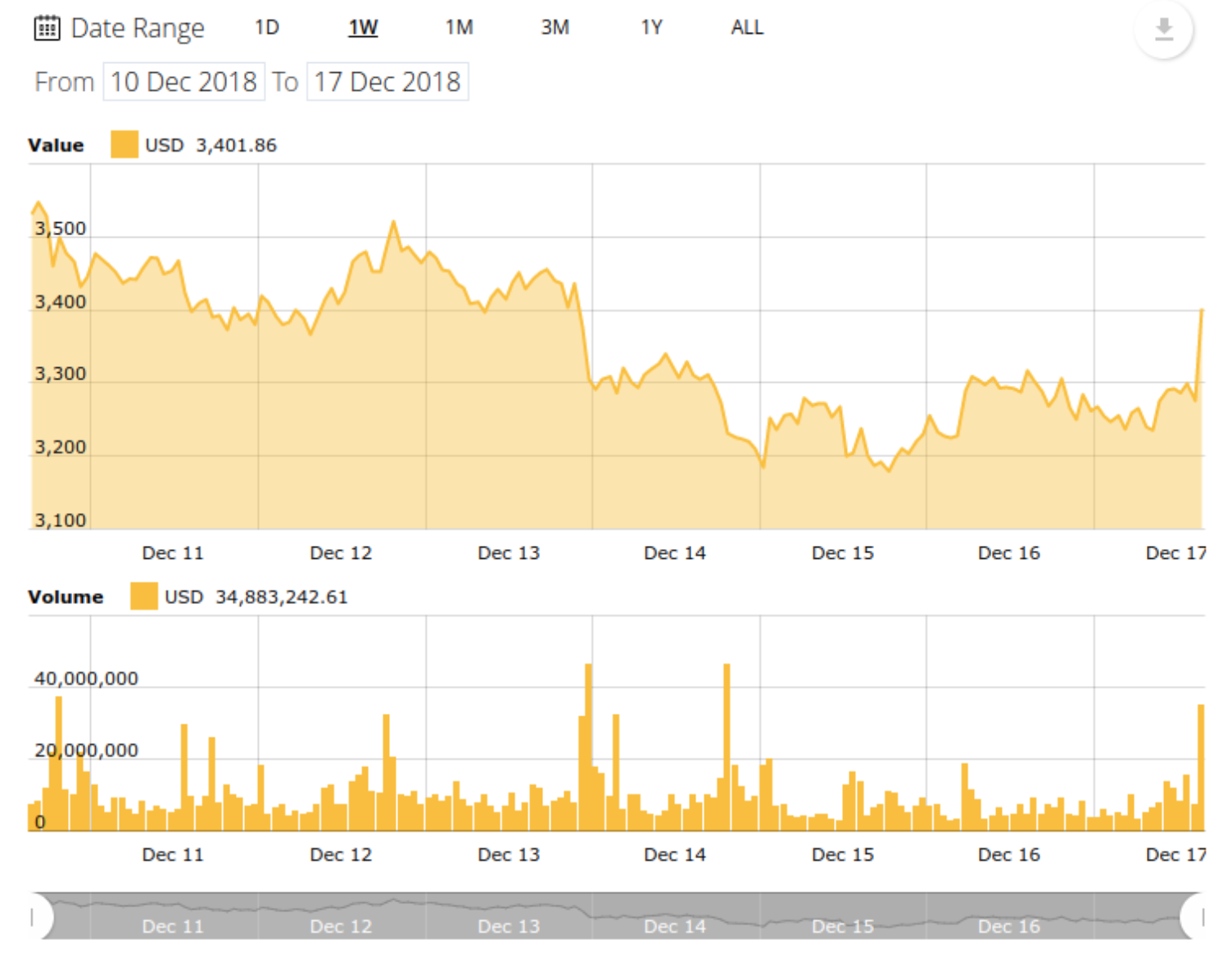Click the calendar icon beside Date Range

[47, 29]
